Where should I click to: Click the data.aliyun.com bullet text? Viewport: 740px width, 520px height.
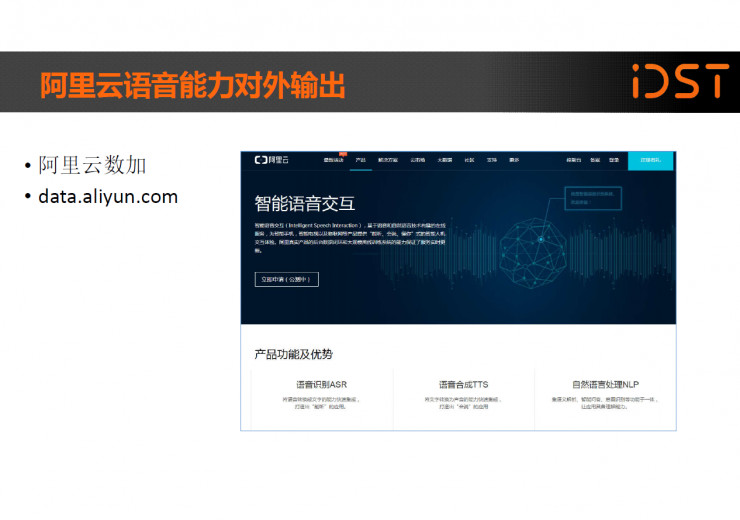coord(108,197)
